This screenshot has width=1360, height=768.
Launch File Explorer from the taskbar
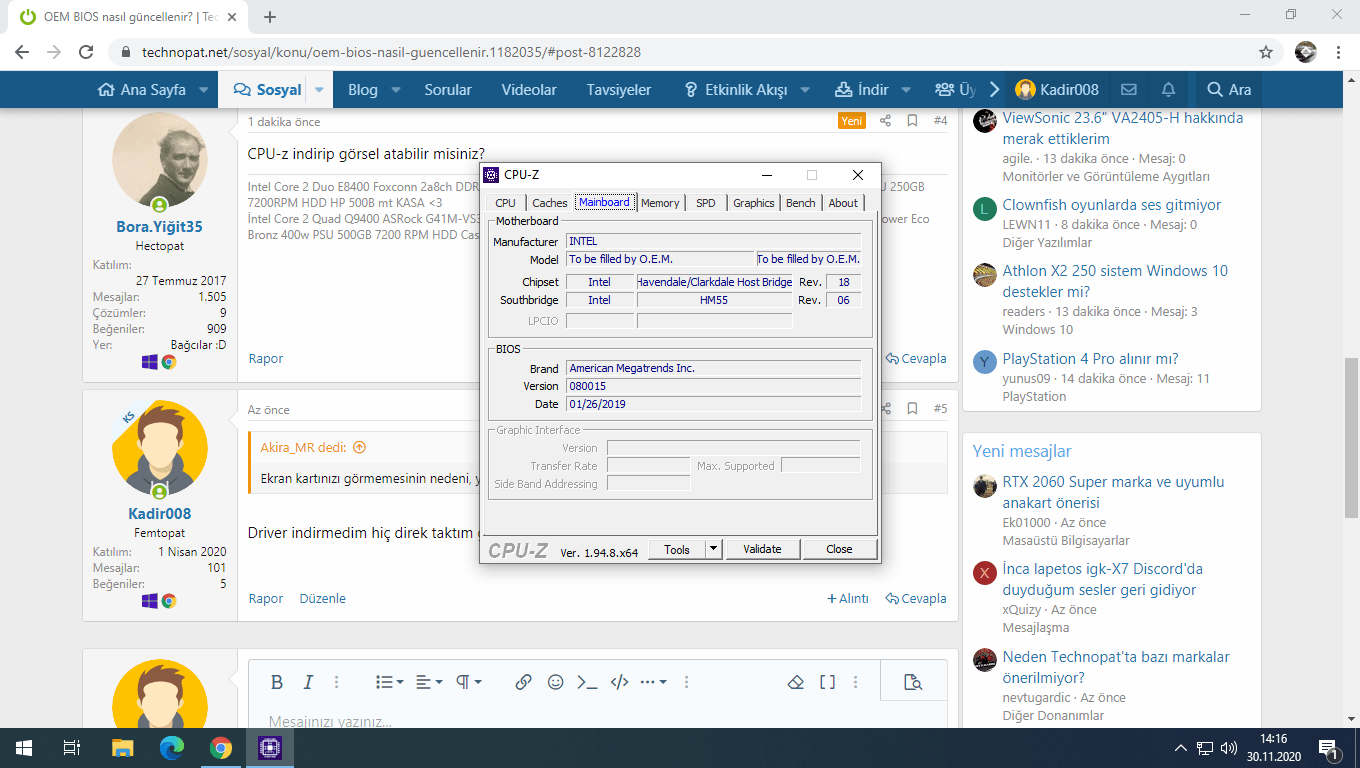point(122,747)
